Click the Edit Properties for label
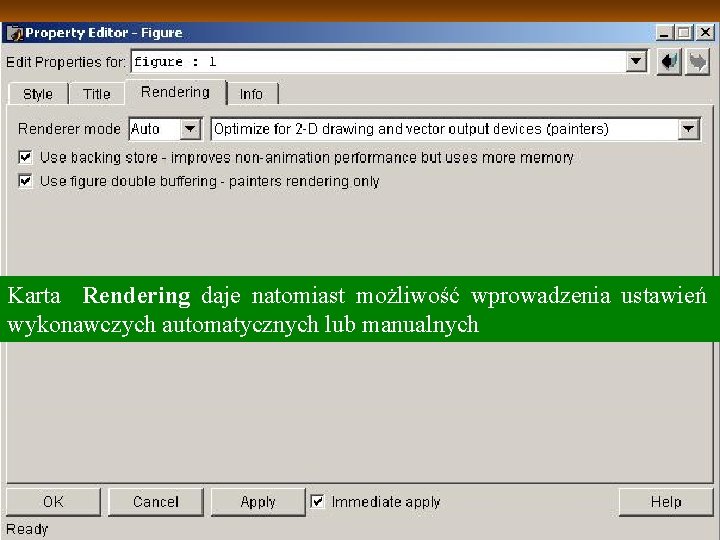720x540 pixels. click(66, 62)
